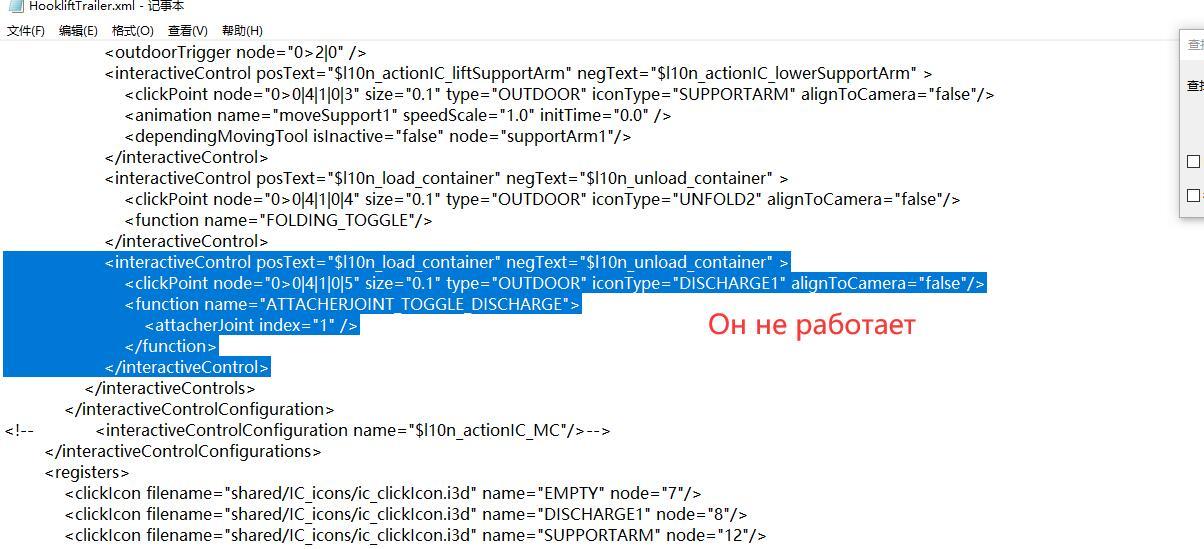Click the attacherJoint index line
1204x549 pixels.
[251, 325]
